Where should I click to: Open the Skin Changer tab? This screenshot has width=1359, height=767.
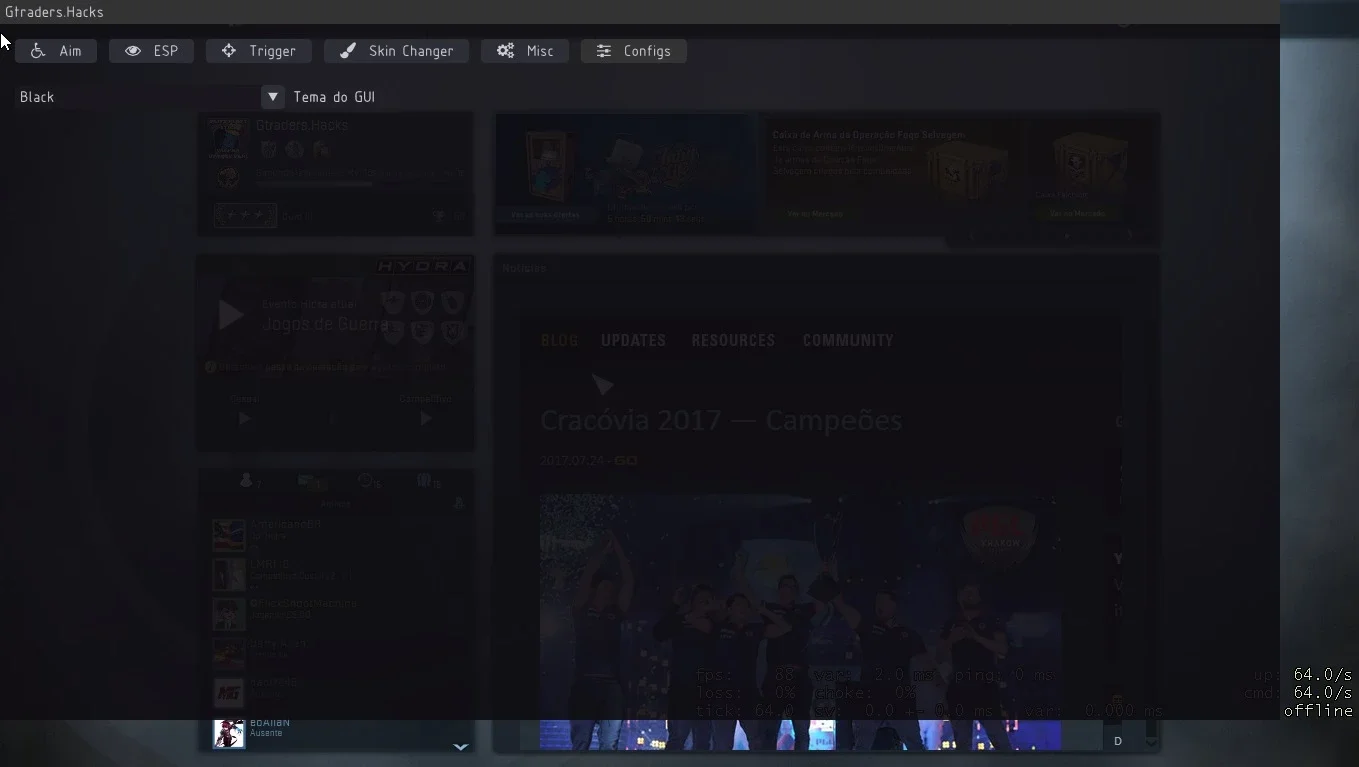(396, 51)
